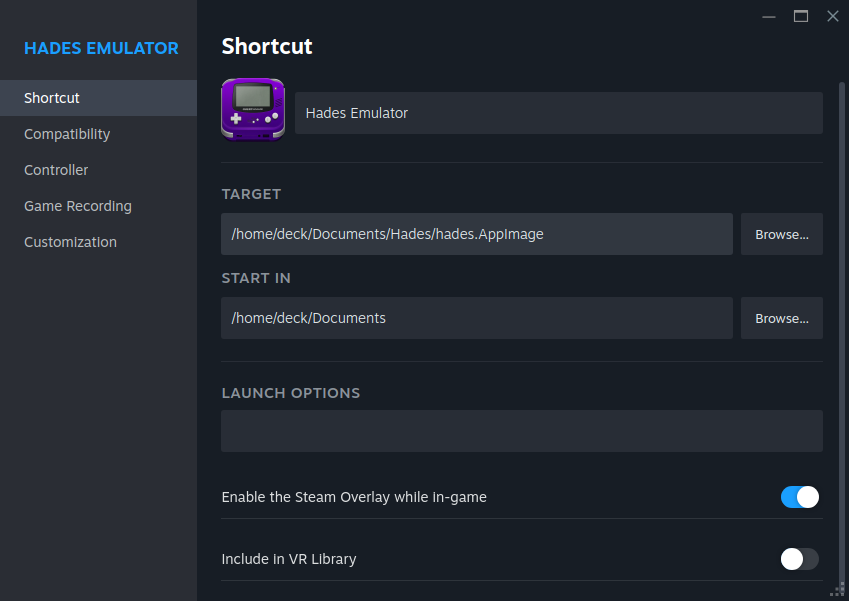Click the resize grip in the bottom corner
This screenshot has height=601, width=849.
(x=839, y=592)
